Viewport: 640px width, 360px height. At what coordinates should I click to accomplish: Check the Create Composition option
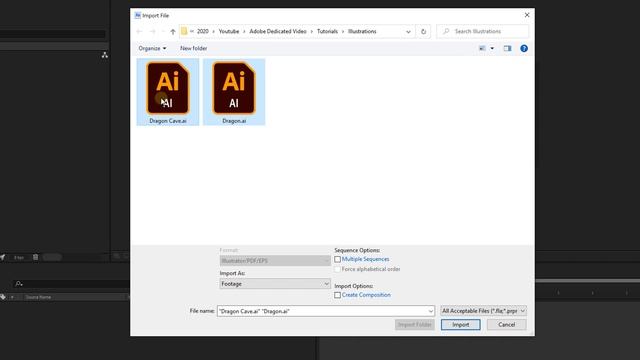click(x=337, y=295)
